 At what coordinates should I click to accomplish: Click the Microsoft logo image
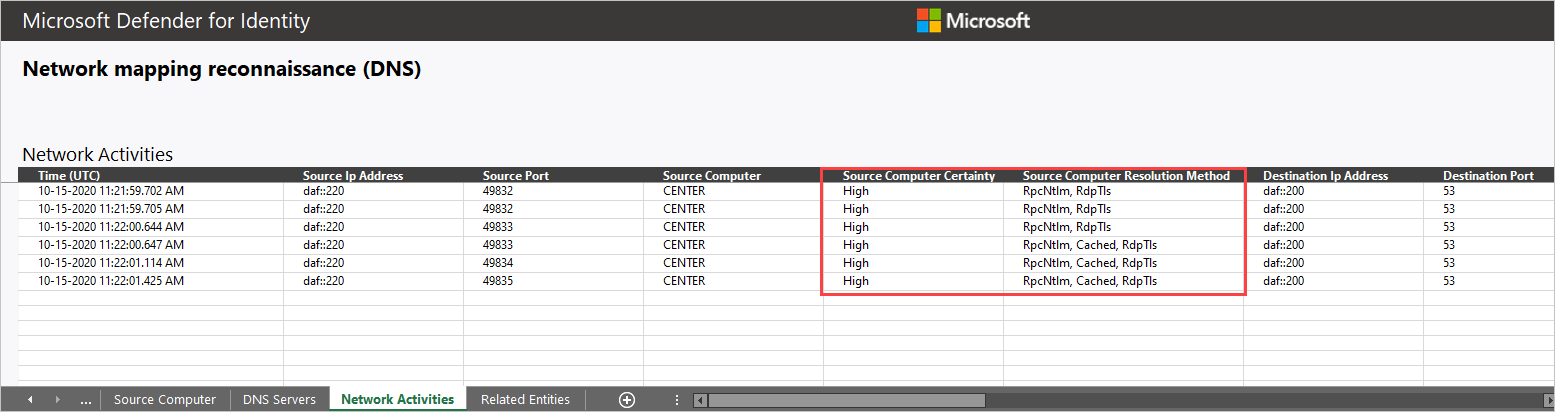click(973, 20)
